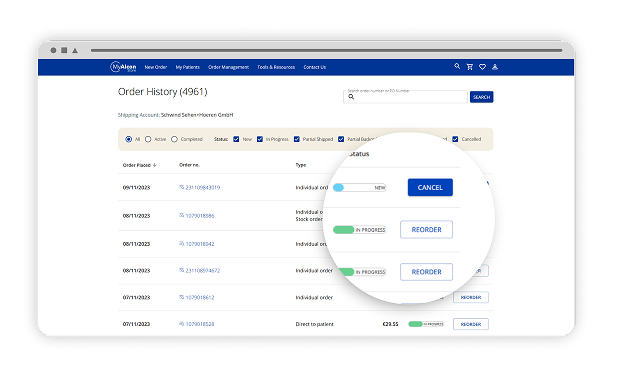This screenshot has height=375, width=618.
Task: Click the NEW status progress bar
Action: click(x=359, y=188)
